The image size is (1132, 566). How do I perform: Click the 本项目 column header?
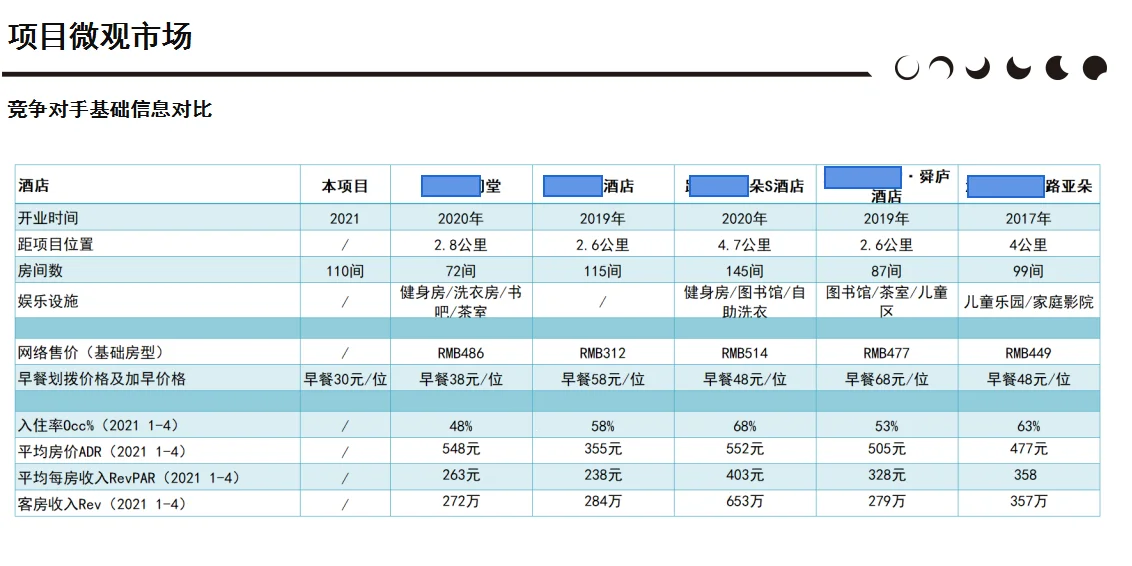pyautogui.click(x=344, y=186)
